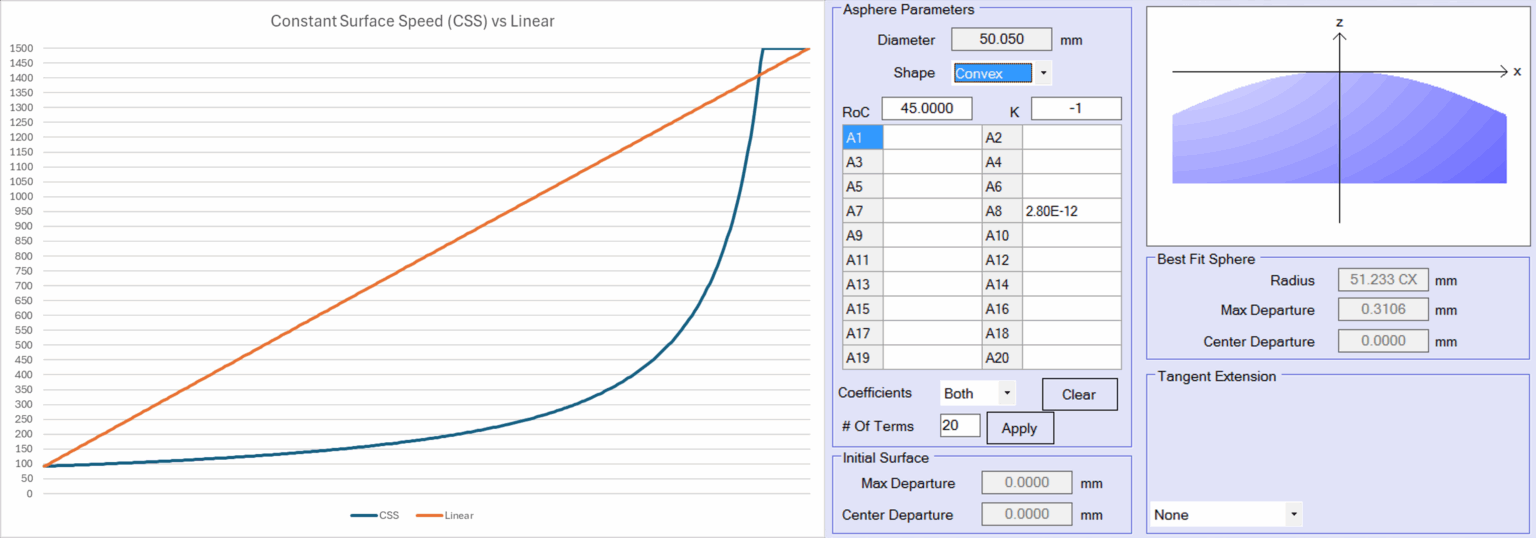Select the A5 coefficient cell
1536x538 pixels.
(932, 186)
